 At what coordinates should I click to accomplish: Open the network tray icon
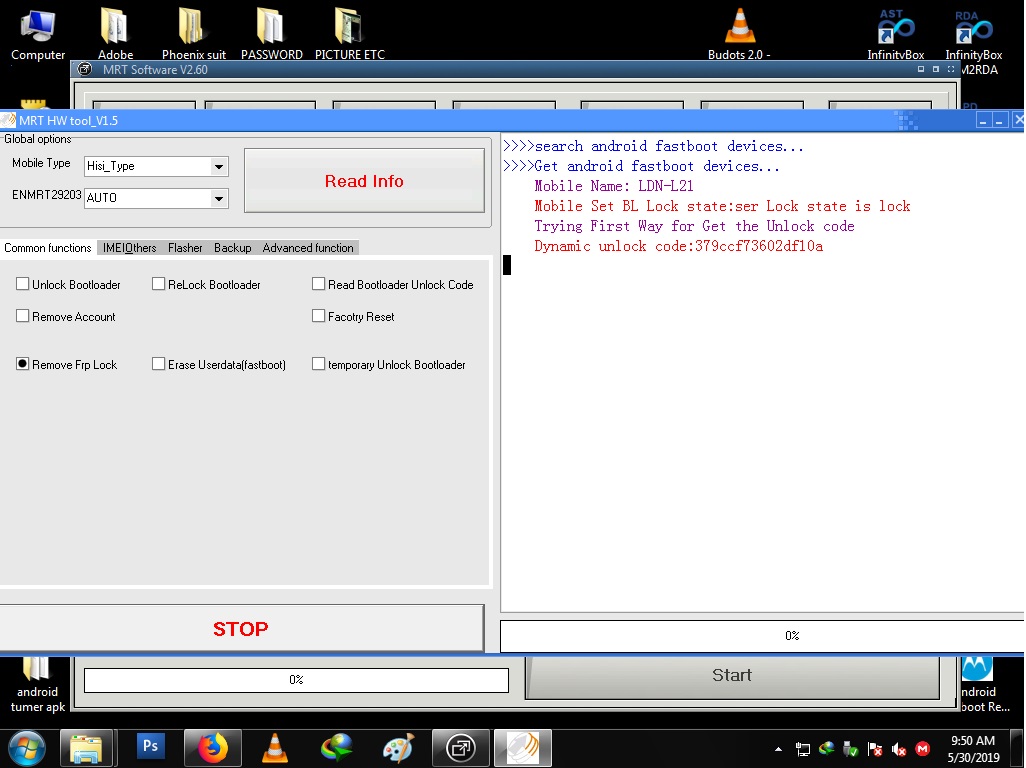pyautogui.click(x=802, y=749)
